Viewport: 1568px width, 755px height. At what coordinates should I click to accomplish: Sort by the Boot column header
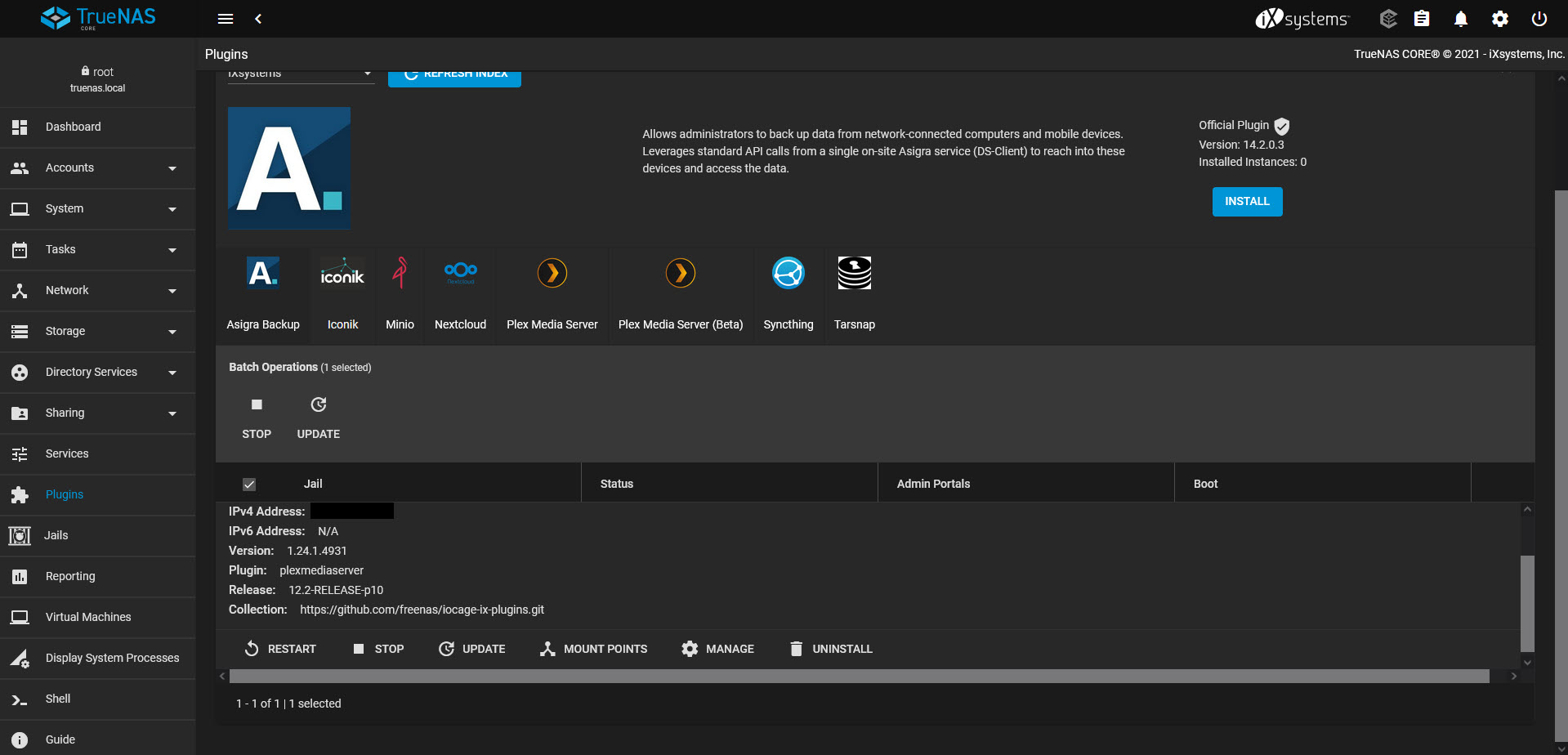coord(1205,484)
